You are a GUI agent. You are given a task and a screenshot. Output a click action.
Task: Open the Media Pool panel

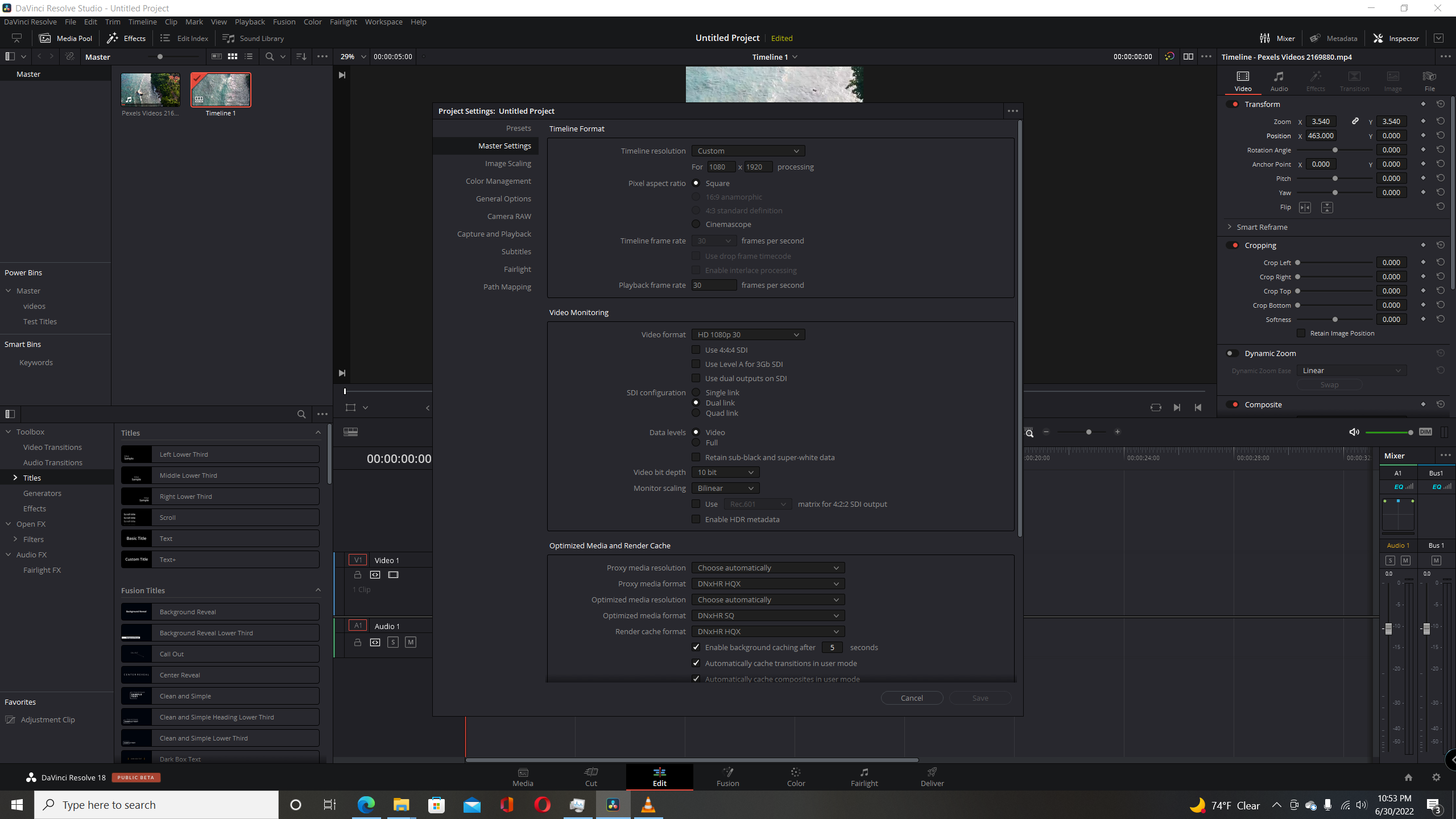pos(65,38)
